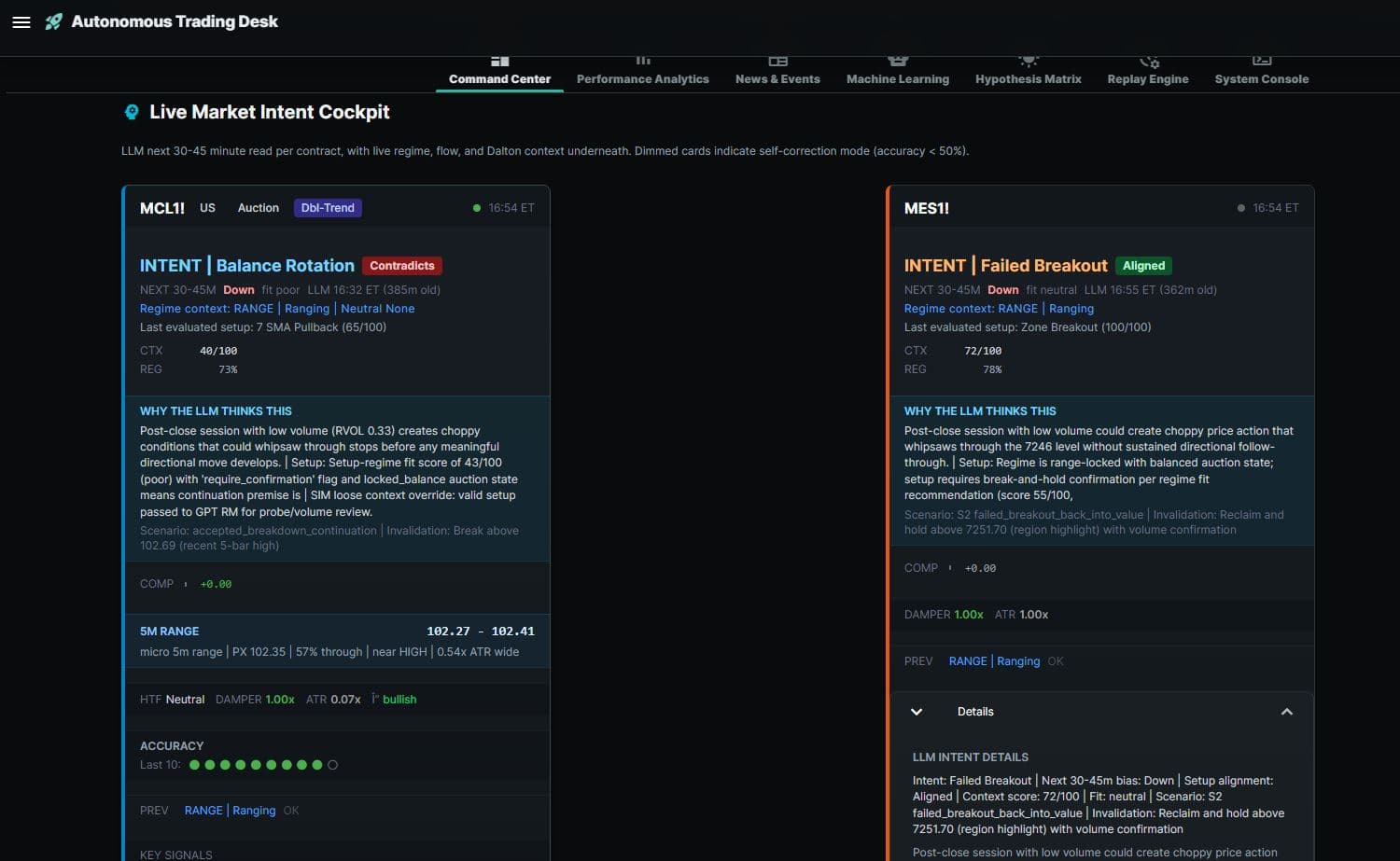
Task: Click COMP +0.00 value in MES1! card
Action: point(980,568)
